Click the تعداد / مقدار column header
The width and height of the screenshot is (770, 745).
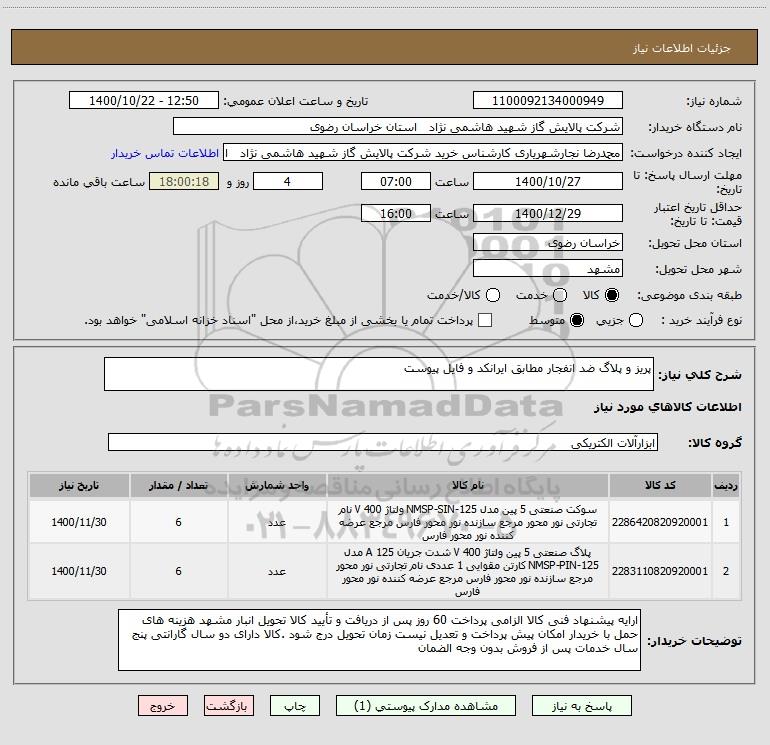point(178,486)
